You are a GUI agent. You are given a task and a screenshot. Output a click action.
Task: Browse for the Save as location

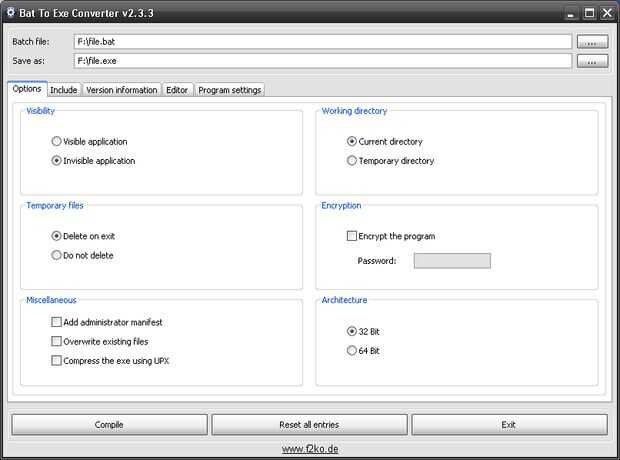pos(593,61)
